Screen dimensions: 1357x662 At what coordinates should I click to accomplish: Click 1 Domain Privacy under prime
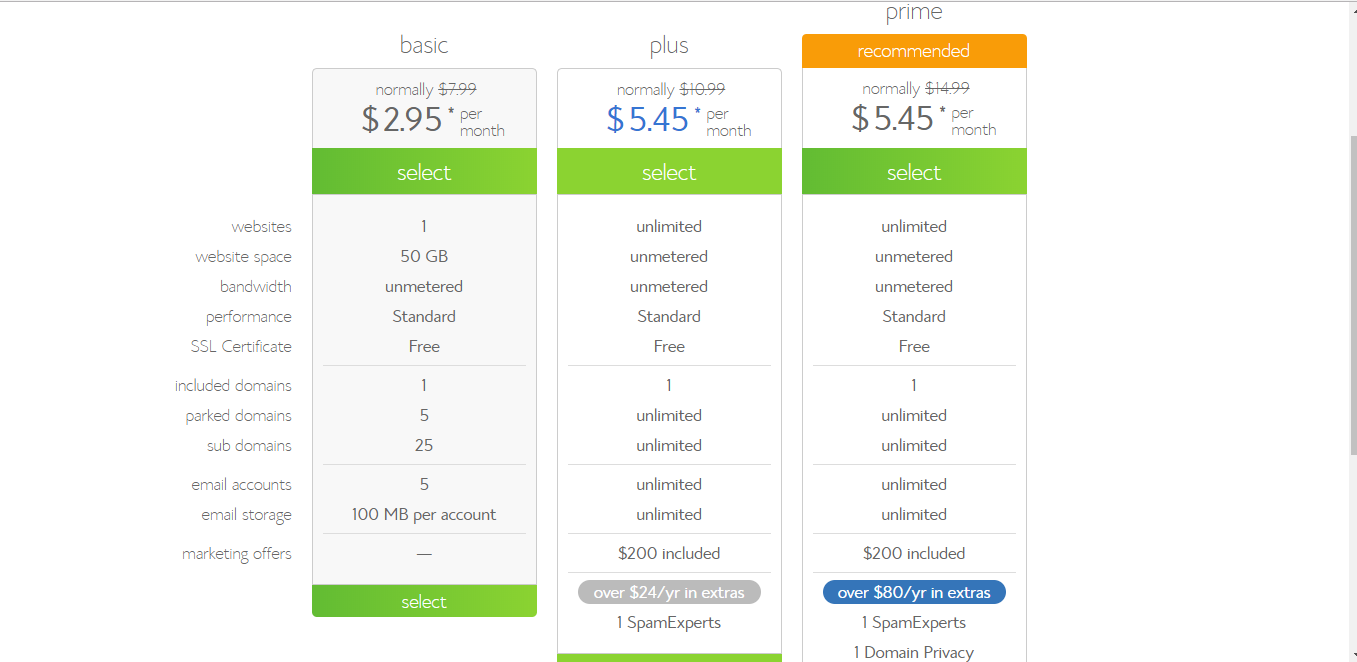point(914,652)
